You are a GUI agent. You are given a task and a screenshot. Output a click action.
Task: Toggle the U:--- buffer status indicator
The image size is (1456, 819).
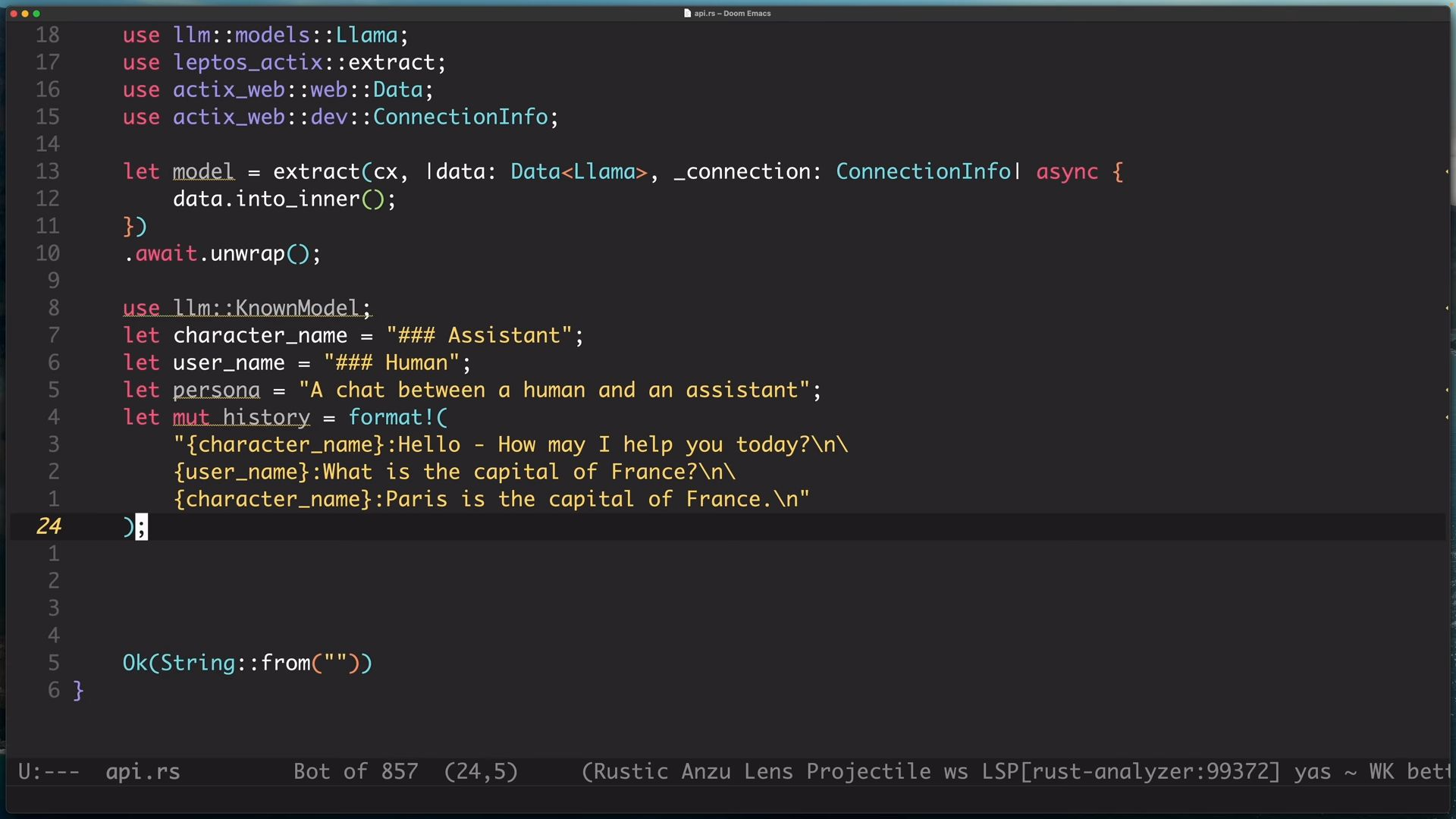tap(49, 772)
